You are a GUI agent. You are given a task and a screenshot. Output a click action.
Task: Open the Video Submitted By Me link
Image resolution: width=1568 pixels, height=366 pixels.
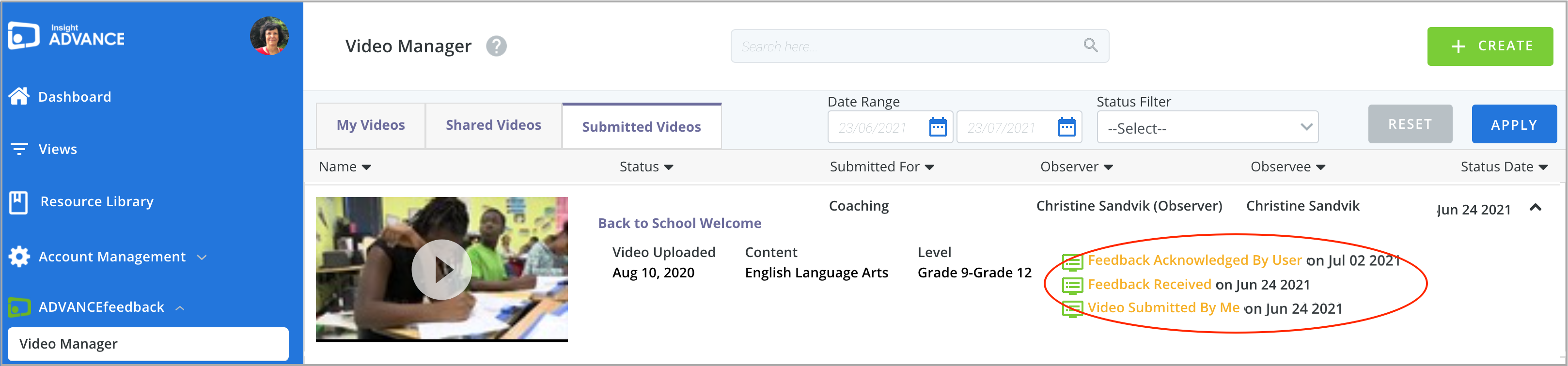1163,307
